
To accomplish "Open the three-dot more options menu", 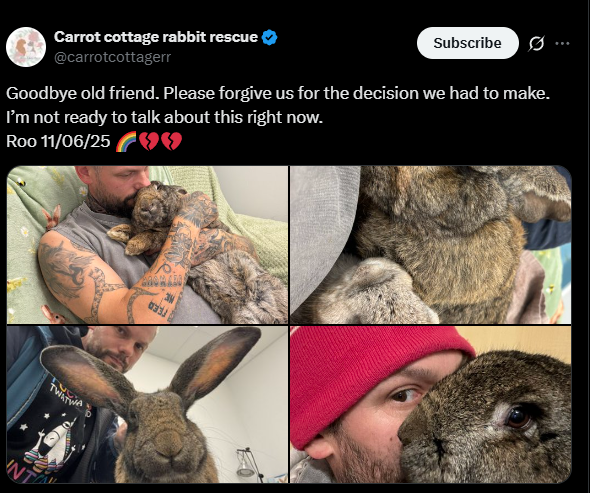I will [x=562, y=43].
